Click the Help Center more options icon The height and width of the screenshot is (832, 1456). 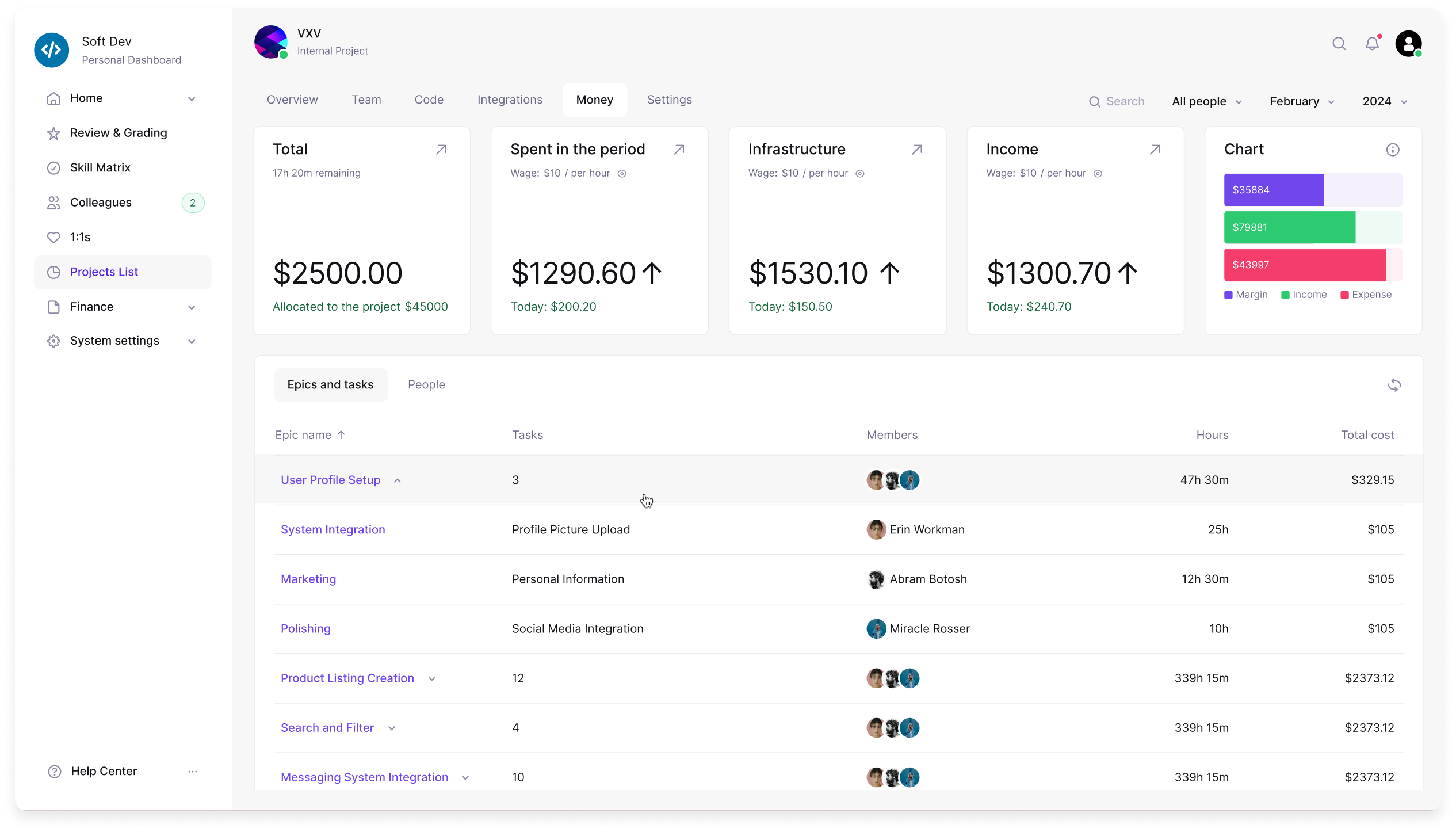(193, 771)
